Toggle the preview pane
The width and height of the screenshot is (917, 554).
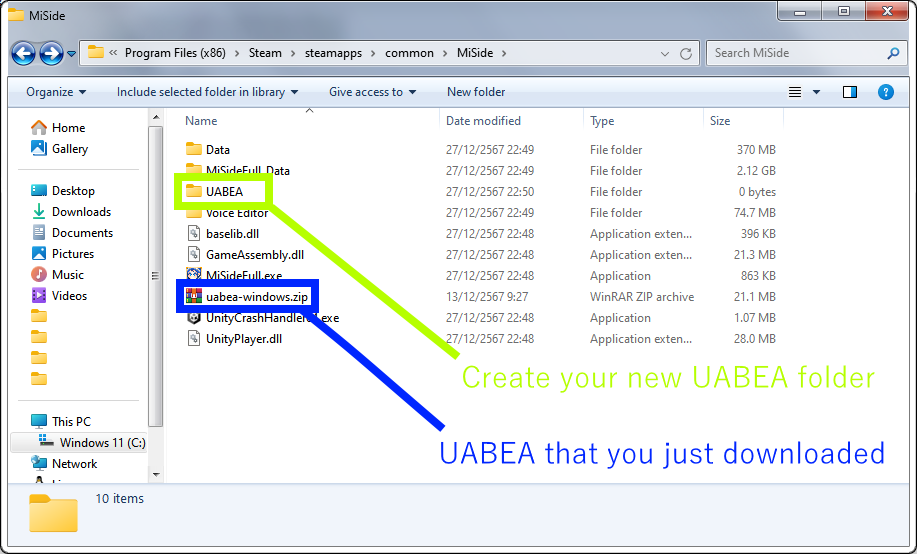[850, 92]
